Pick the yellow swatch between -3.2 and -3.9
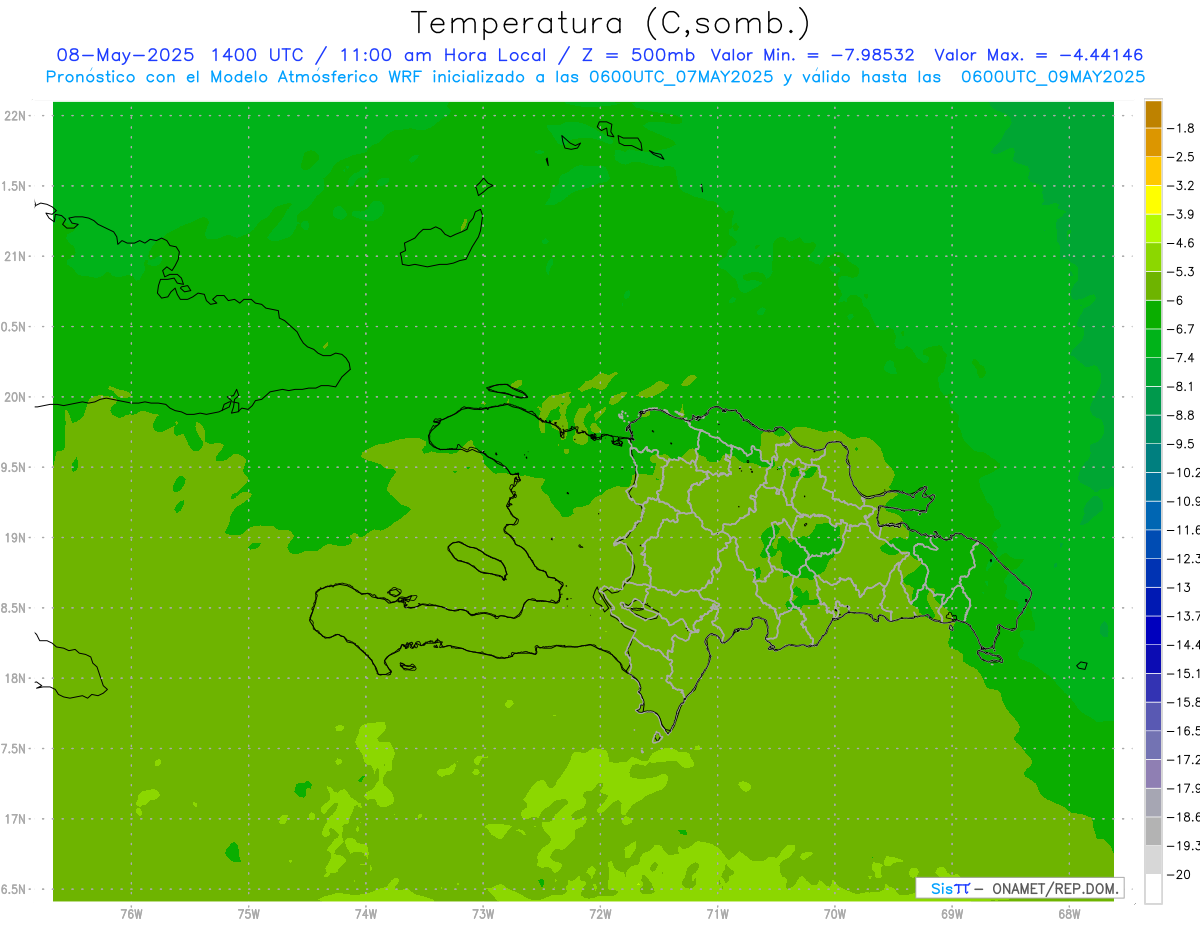 point(1153,200)
